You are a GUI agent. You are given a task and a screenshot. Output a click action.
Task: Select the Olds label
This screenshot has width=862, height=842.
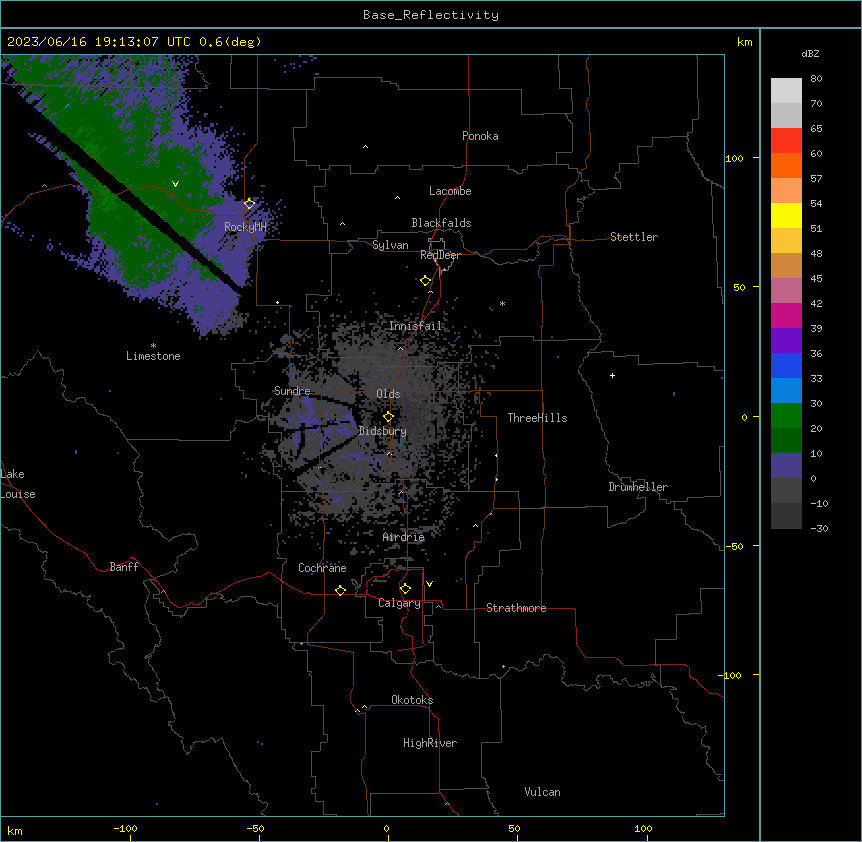coord(388,394)
